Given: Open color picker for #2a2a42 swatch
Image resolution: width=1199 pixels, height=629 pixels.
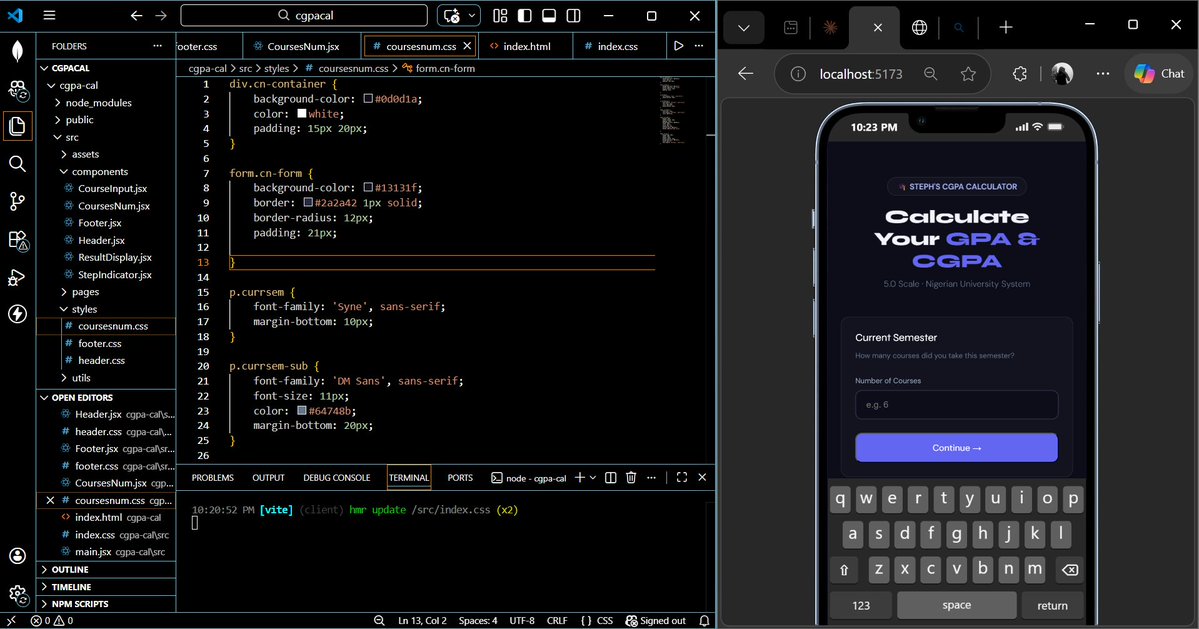Looking at the screenshot, I should (307, 203).
